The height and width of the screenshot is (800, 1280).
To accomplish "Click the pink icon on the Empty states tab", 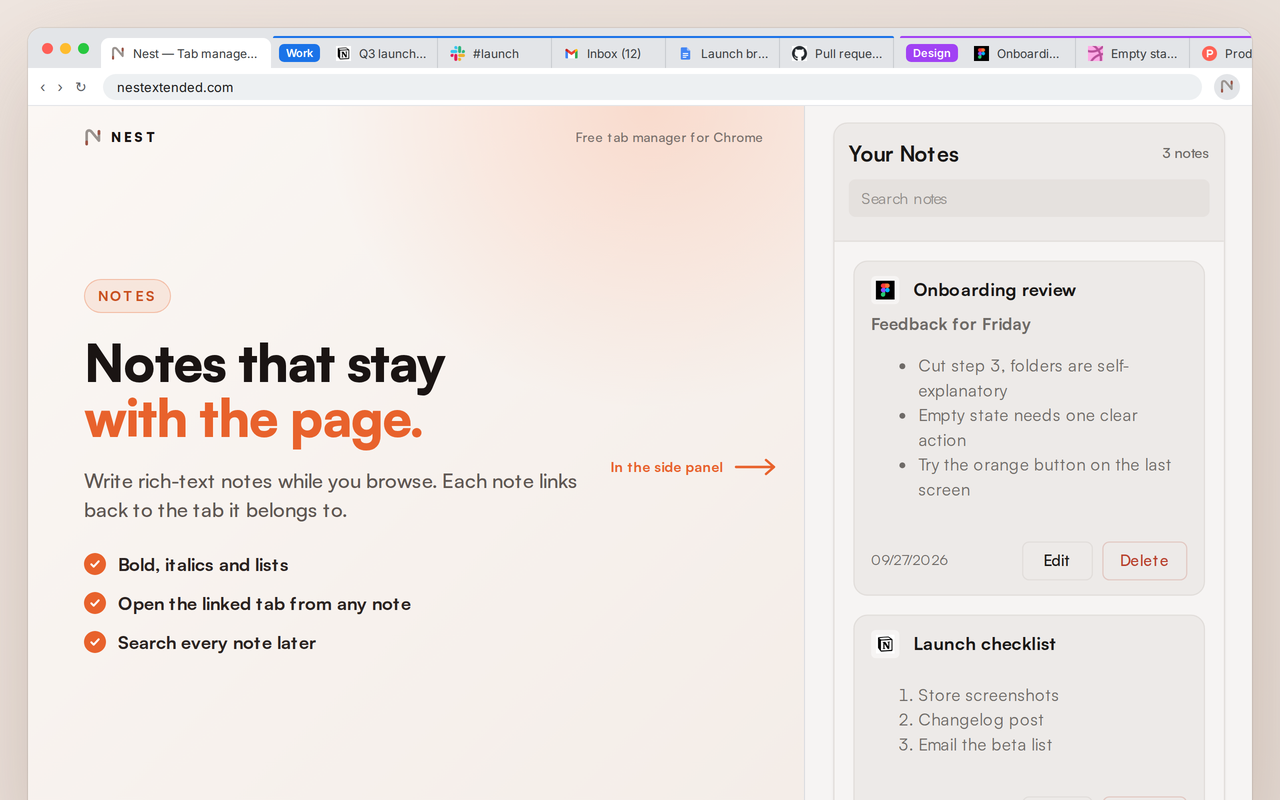I will pyautogui.click(x=1095, y=53).
